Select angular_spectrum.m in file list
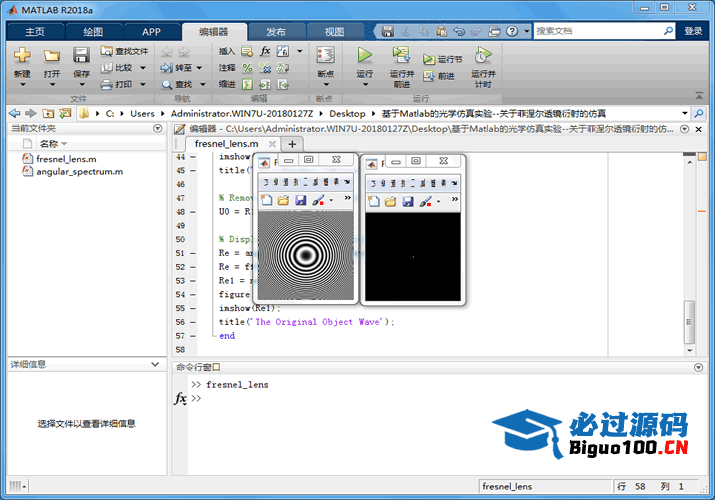This screenshot has height=500, width=715. point(79,172)
